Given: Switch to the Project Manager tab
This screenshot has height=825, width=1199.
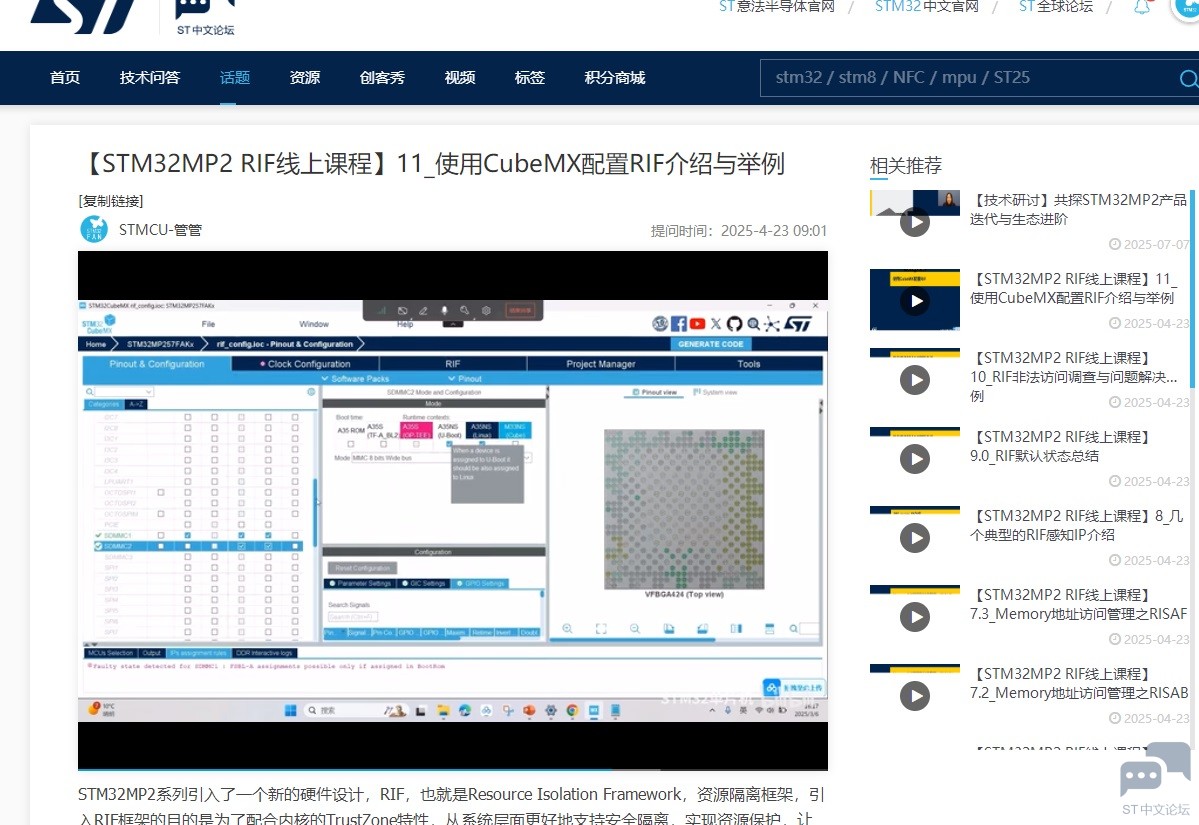Looking at the screenshot, I should tap(601, 364).
